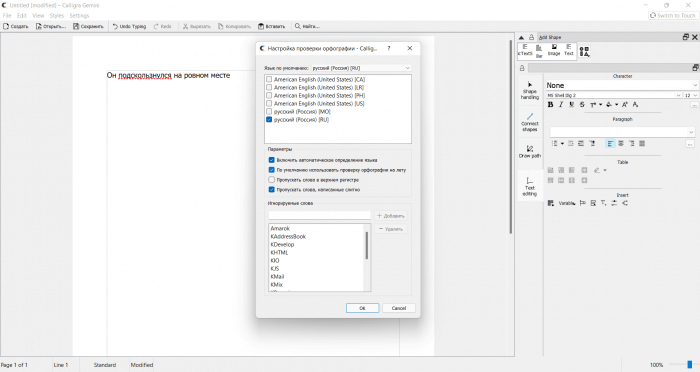Align paragraph text to the left
700x372 pixels.
pos(610,143)
